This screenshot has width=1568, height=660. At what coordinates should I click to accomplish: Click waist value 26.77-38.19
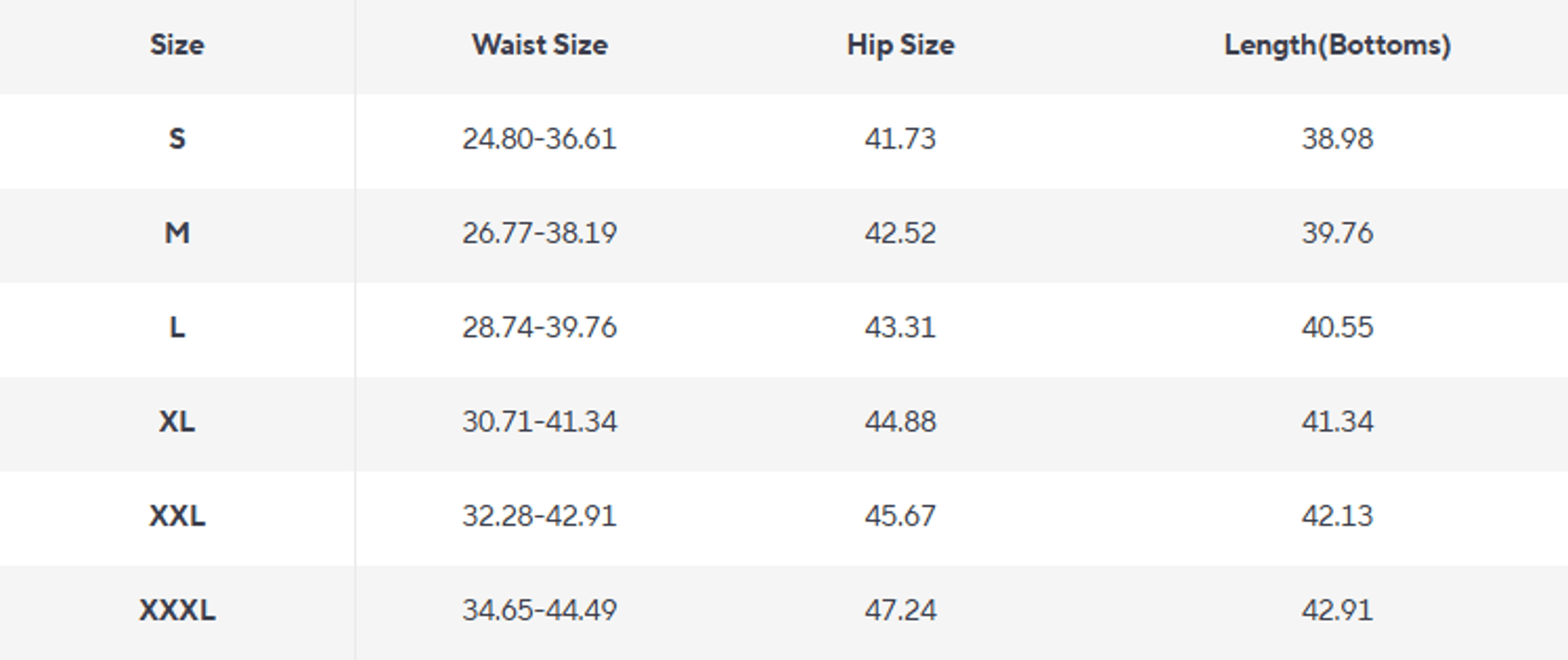539,233
